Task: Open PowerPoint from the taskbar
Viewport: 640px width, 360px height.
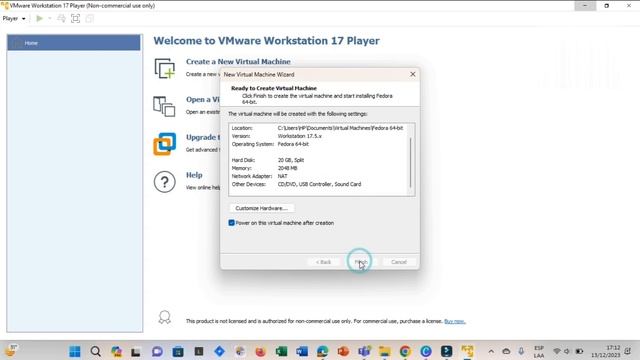Action: (x=343, y=351)
